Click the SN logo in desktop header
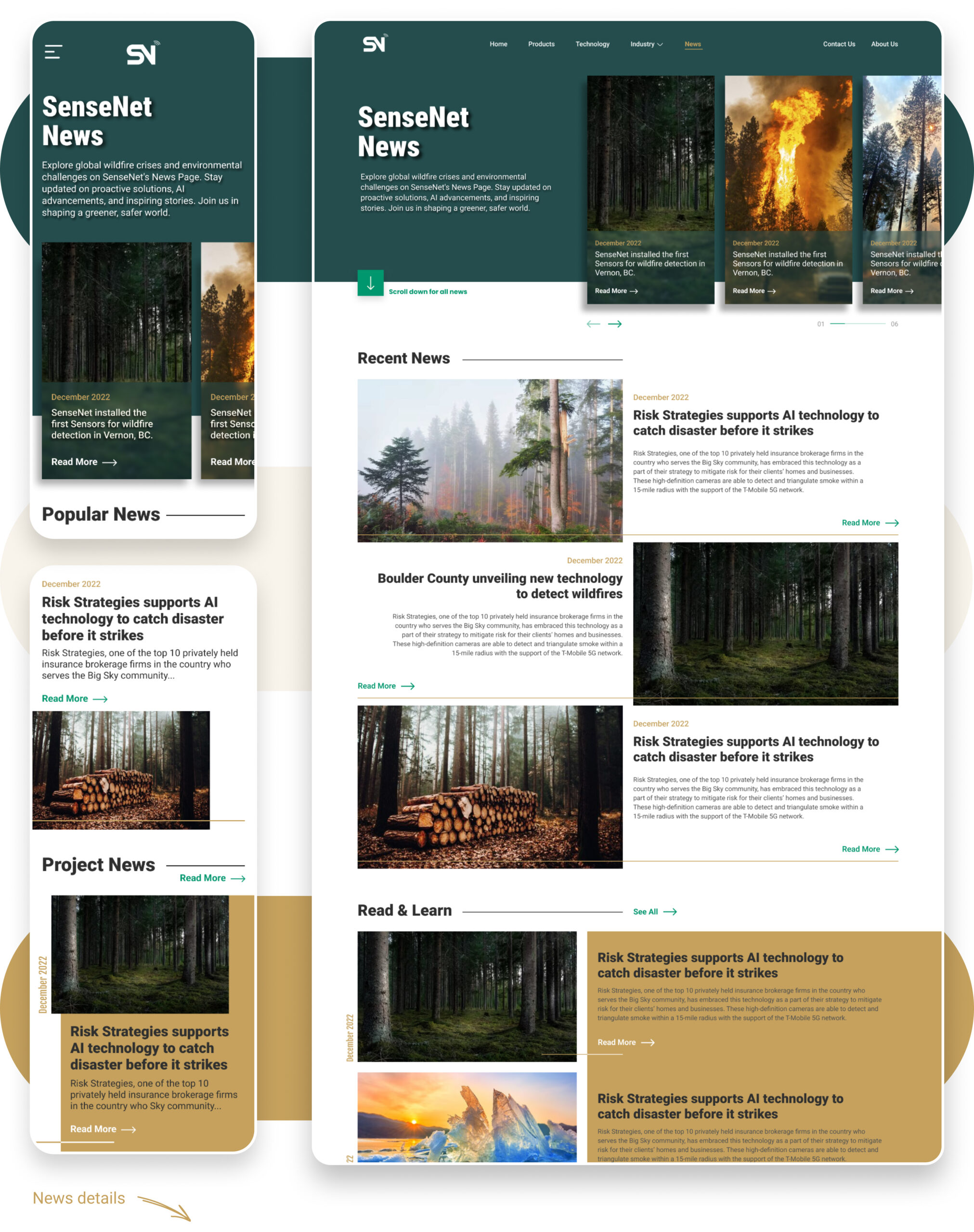 (375, 43)
